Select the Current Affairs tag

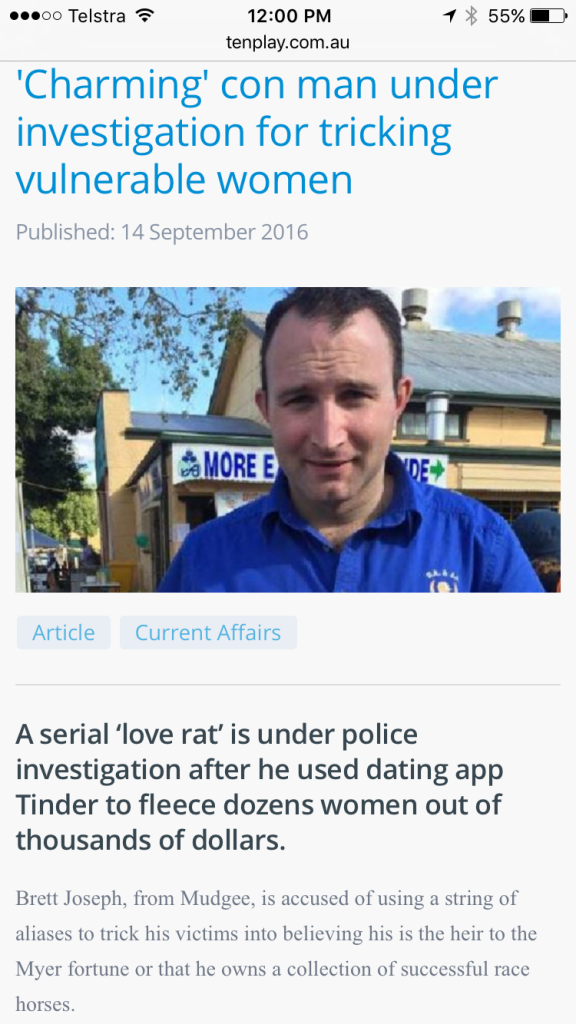coord(208,632)
